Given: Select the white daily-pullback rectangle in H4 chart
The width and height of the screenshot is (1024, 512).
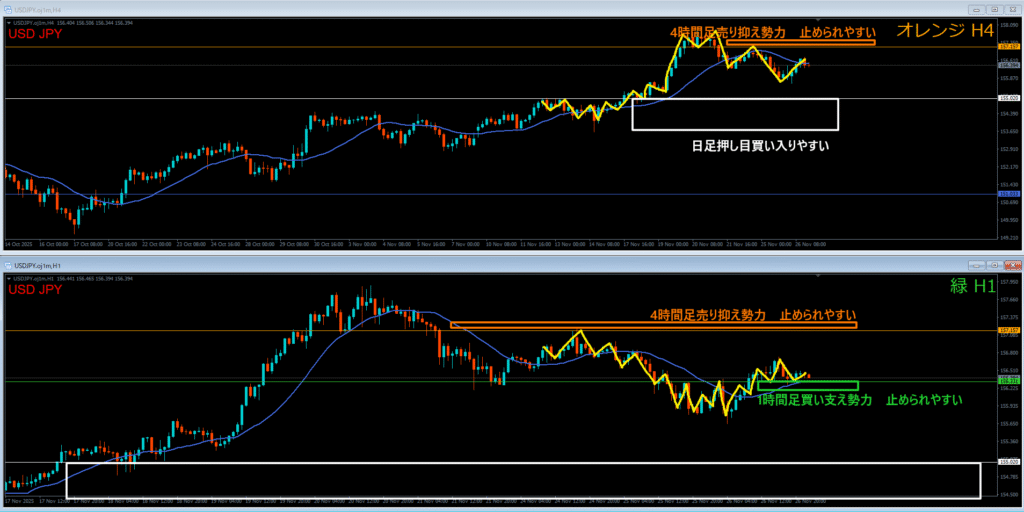Looking at the screenshot, I should pos(735,114).
